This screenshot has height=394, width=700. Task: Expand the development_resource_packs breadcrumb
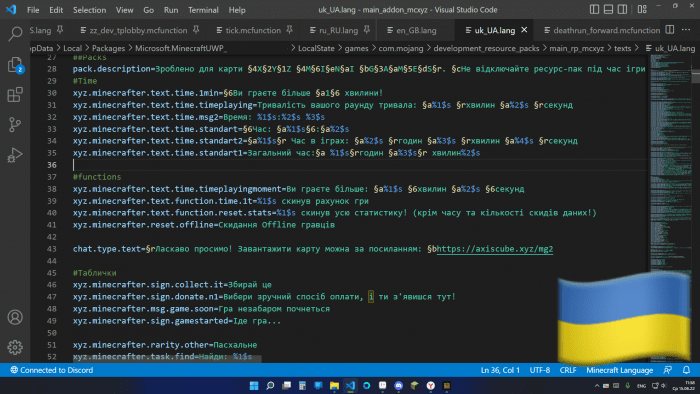pos(486,48)
